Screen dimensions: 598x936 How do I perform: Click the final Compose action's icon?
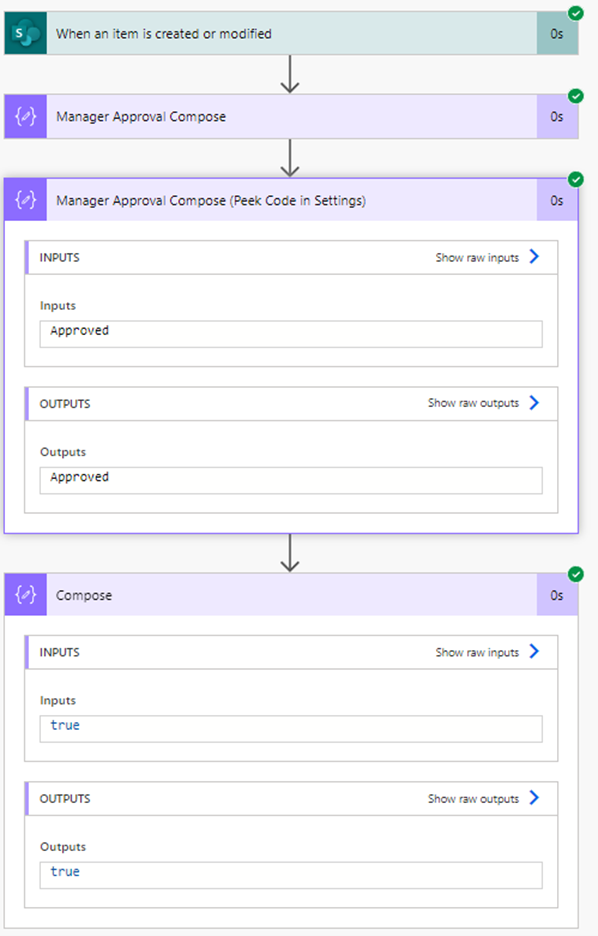point(24,595)
